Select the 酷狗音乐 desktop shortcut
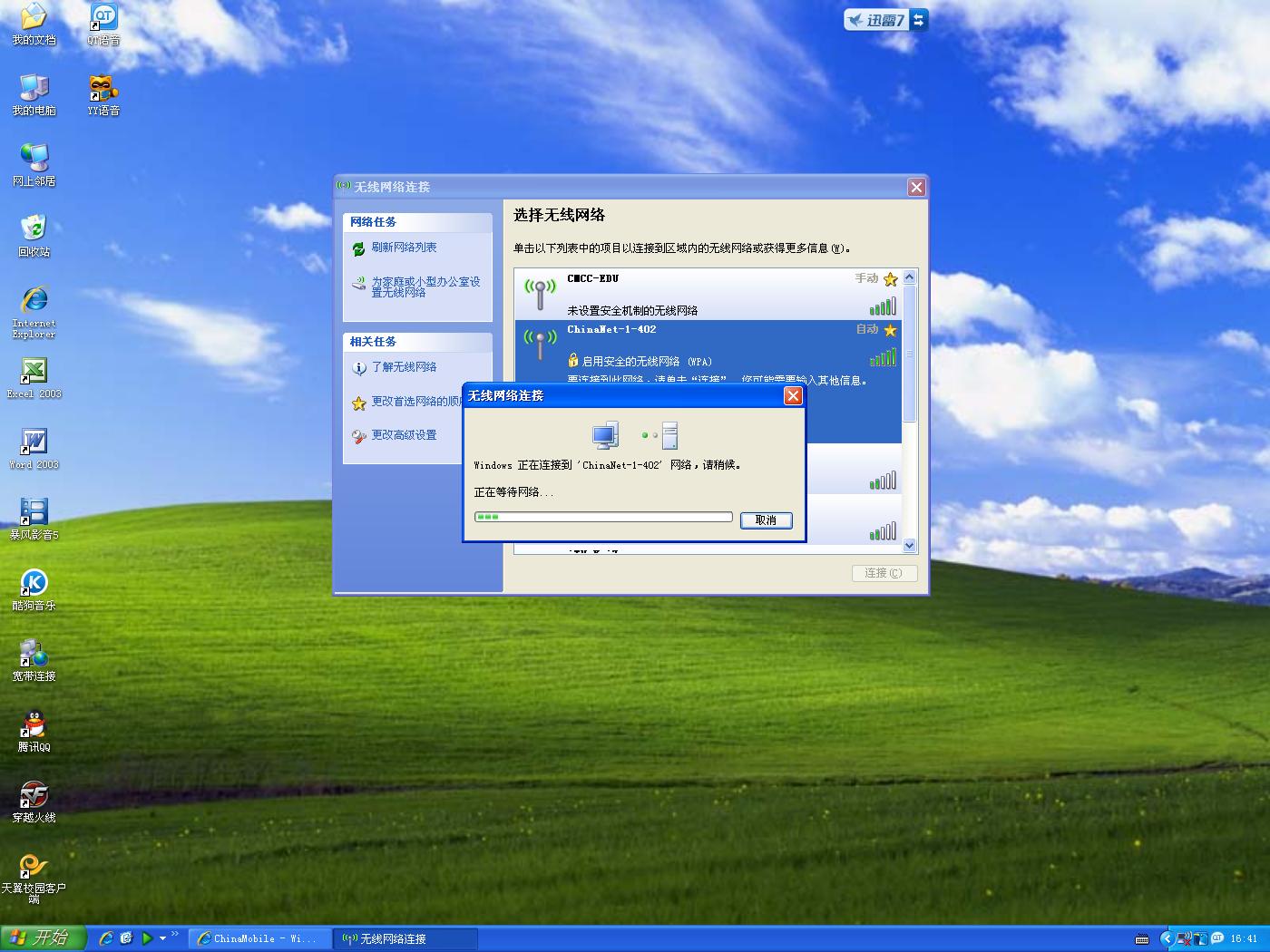 click(34, 590)
